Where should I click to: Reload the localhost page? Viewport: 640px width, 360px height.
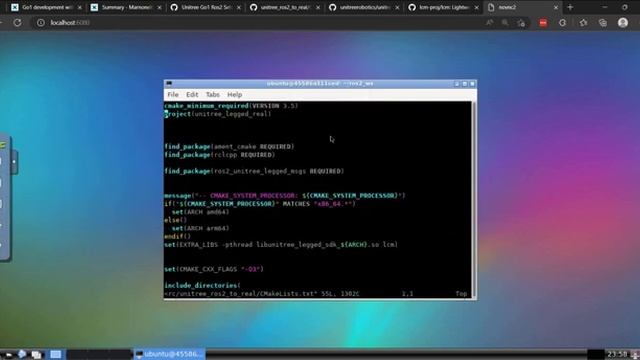click(x=17, y=22)
